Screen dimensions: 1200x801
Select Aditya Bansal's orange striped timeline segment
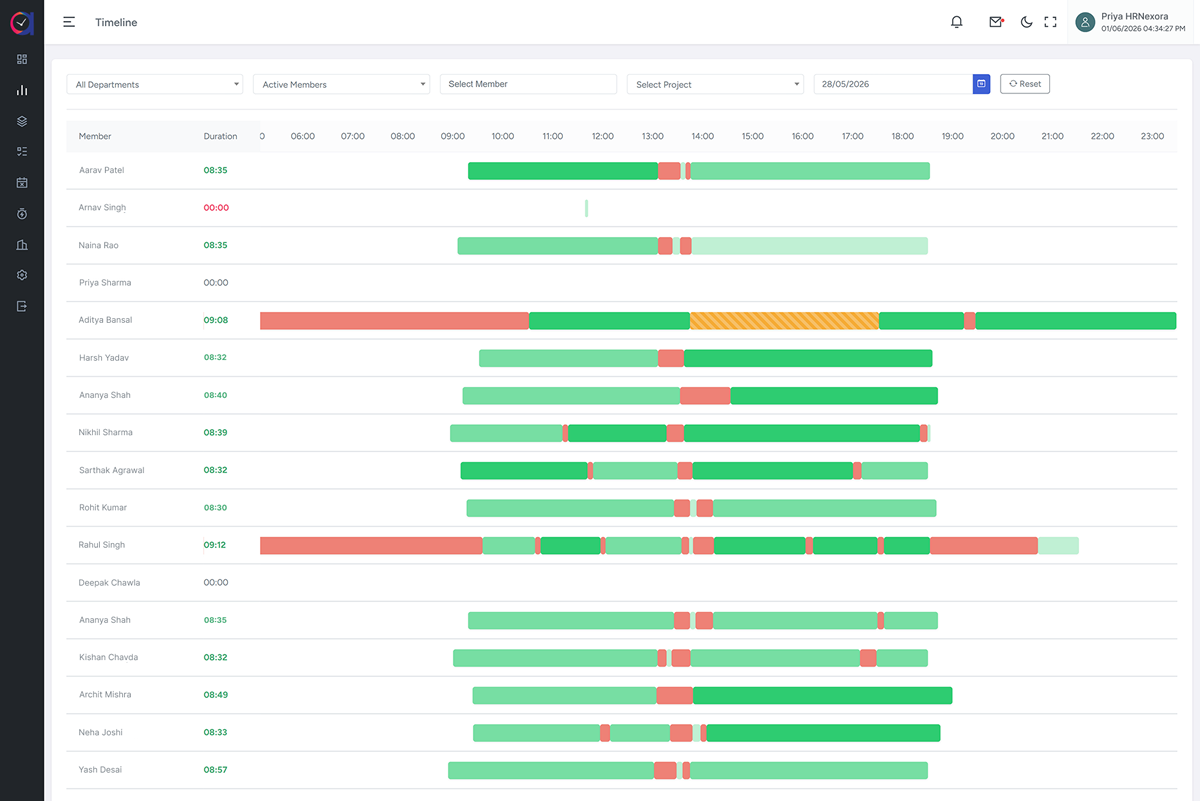pos(784,321)
